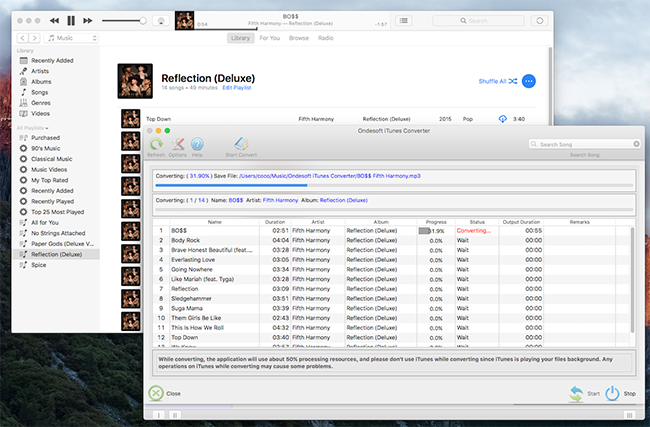Switch to the Library tab
Screen dimensions: 650x427
coord(240,38)
